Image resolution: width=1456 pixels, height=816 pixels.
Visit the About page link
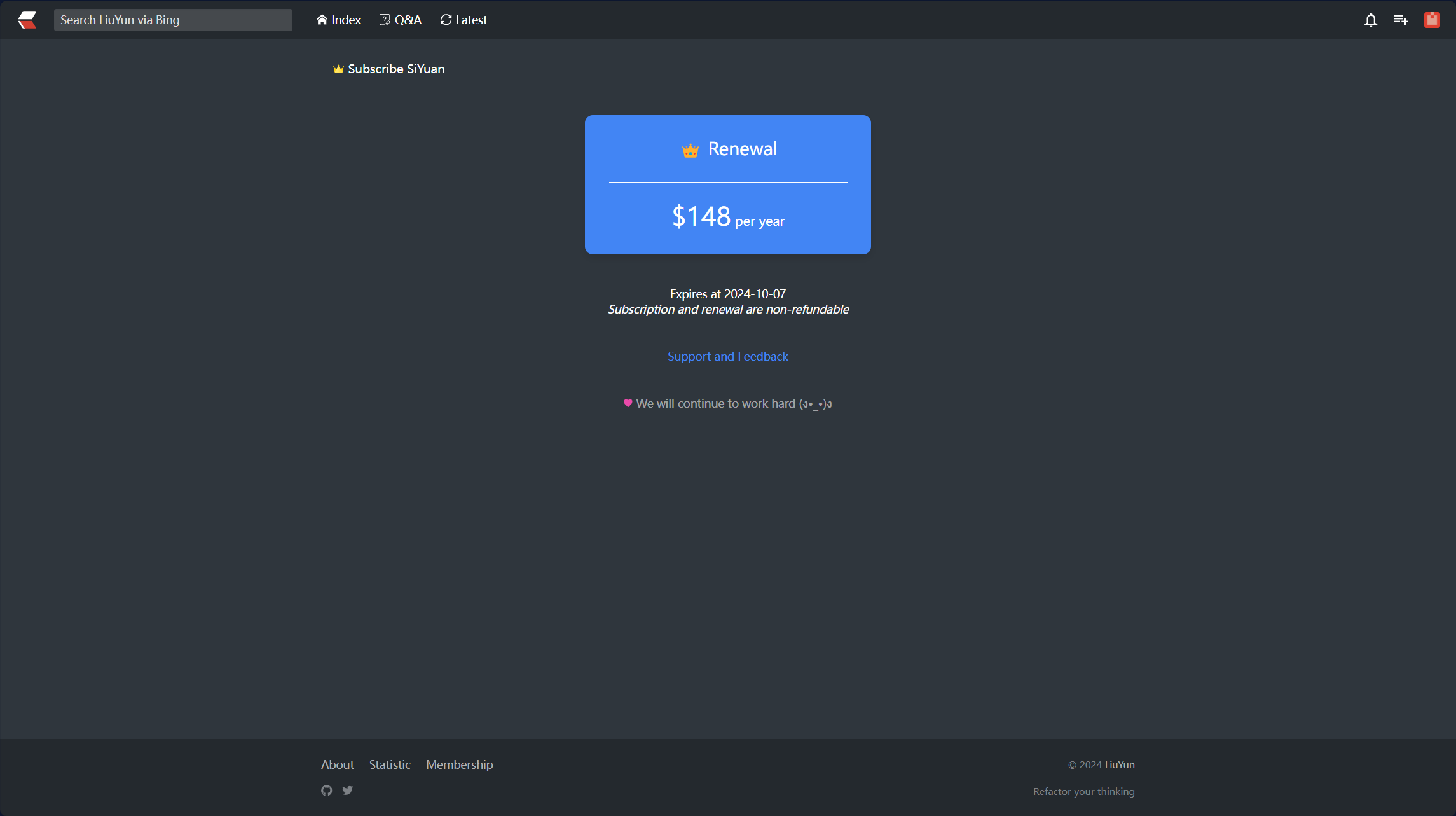point(337,764)
